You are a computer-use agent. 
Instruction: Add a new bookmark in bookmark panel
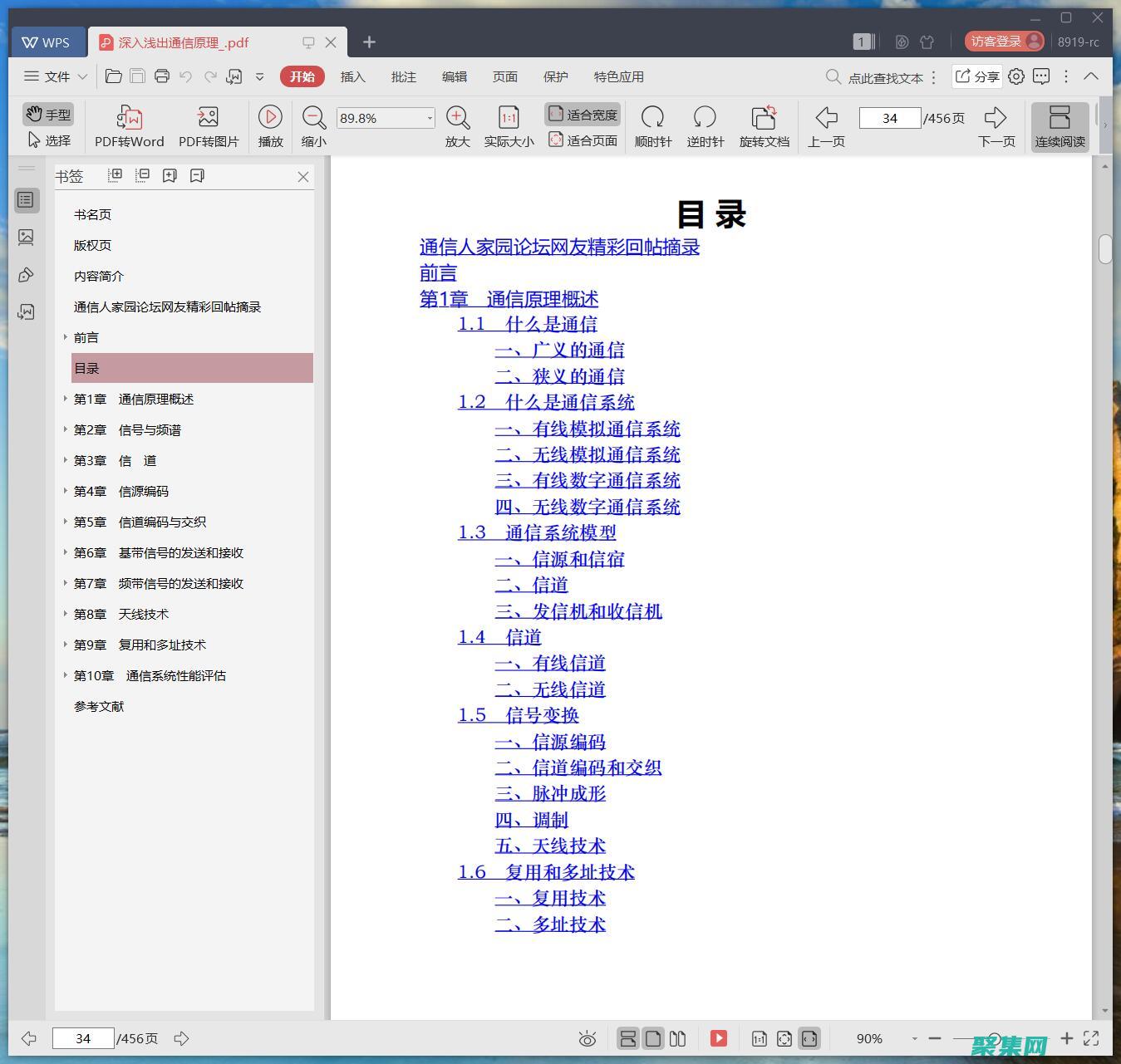click(x=170, y=175)
